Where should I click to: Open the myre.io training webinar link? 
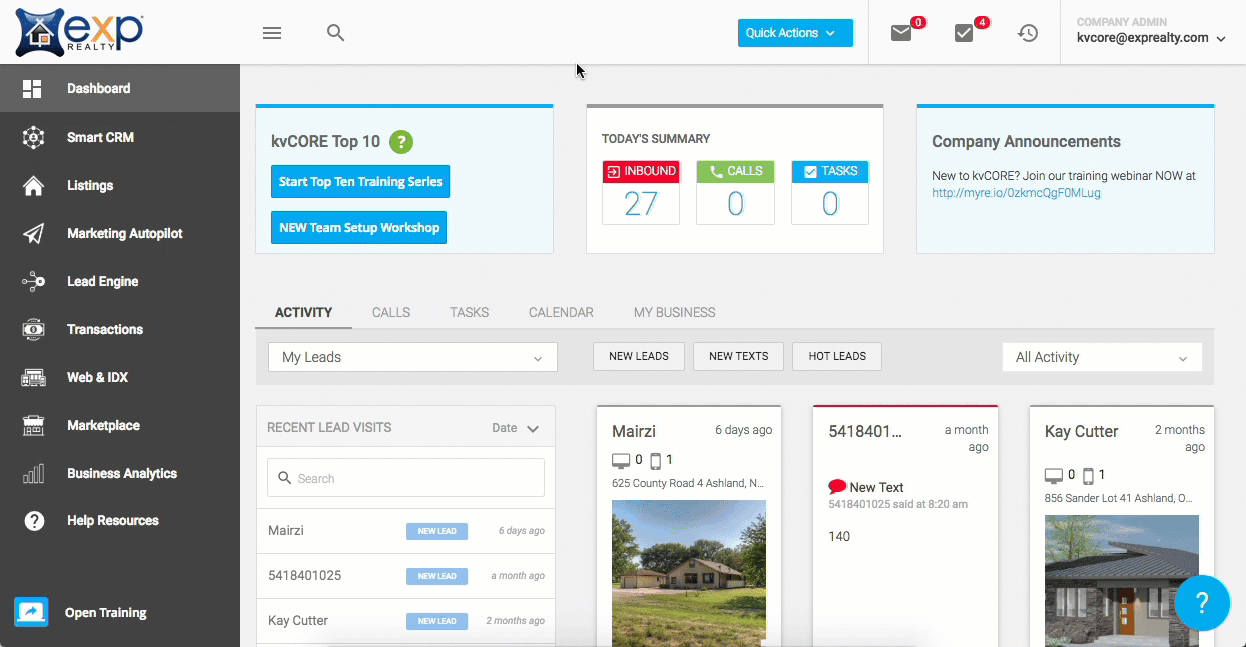click(1016, 193)
